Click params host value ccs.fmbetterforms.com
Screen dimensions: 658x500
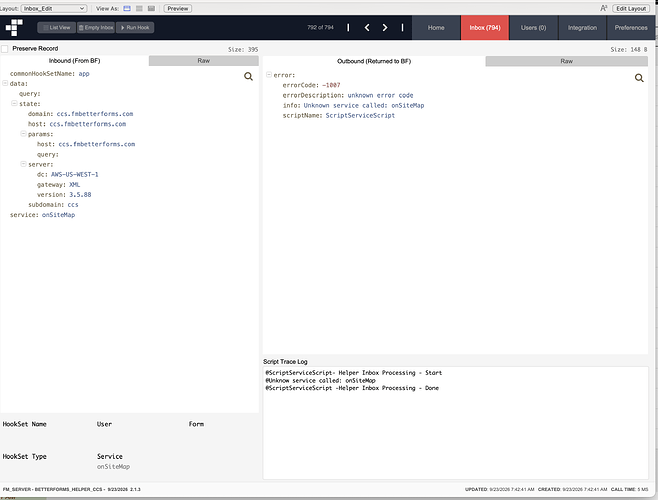click(97, 144)
